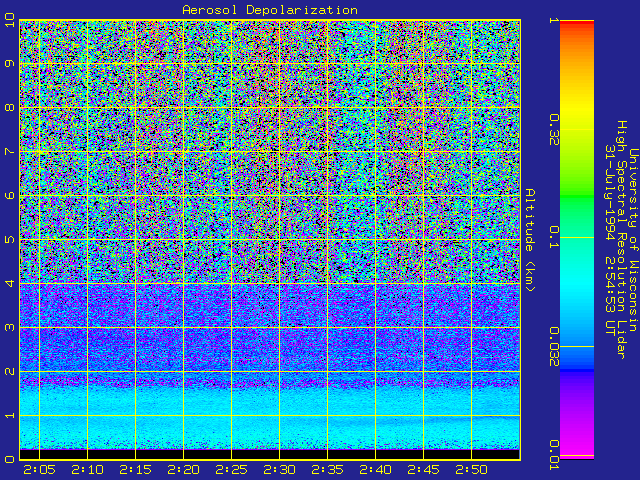Click the '31-July-1994 2:54:53 UT' timestamp
The height and width of the screenshot is (480, 640).
[609, 240]
